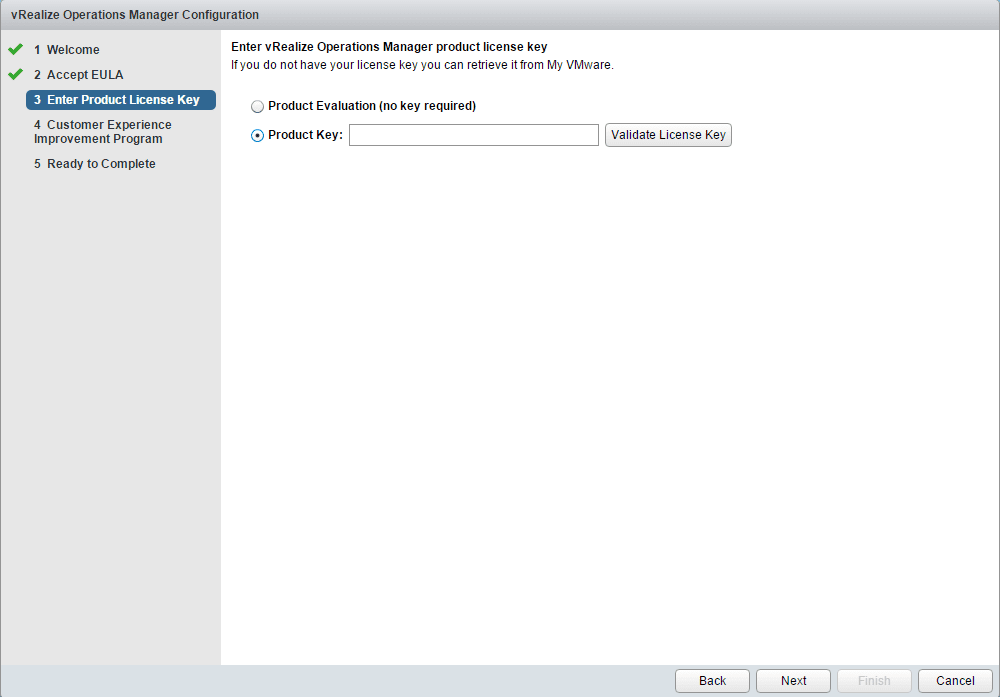The height and width of the screenshot is (697, 1000).
Task: Click Validate License Key button
Action: pyautogui.click(x=668, y=135)
